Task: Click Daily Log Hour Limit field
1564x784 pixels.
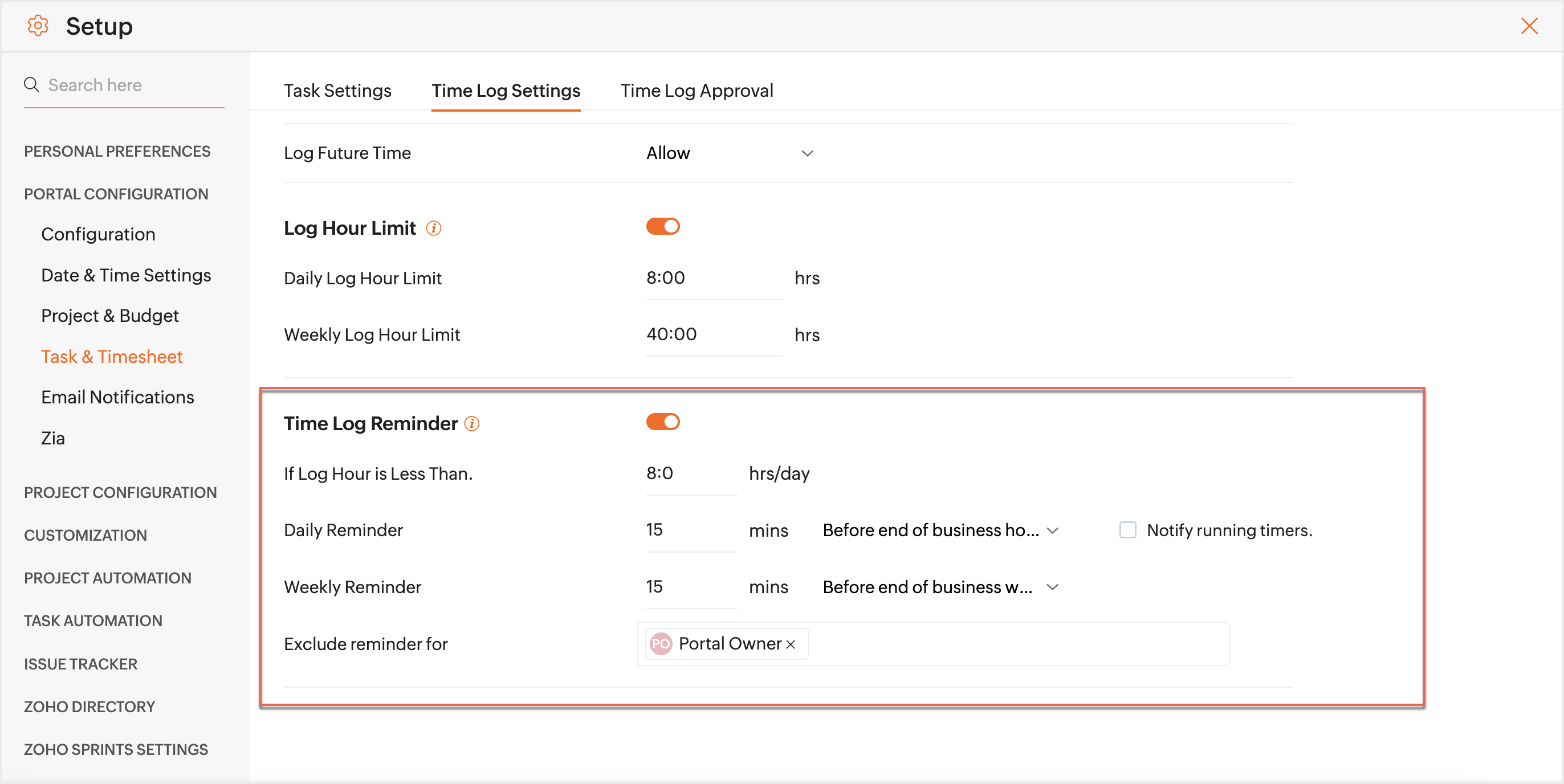Action: tap(713, 278)
